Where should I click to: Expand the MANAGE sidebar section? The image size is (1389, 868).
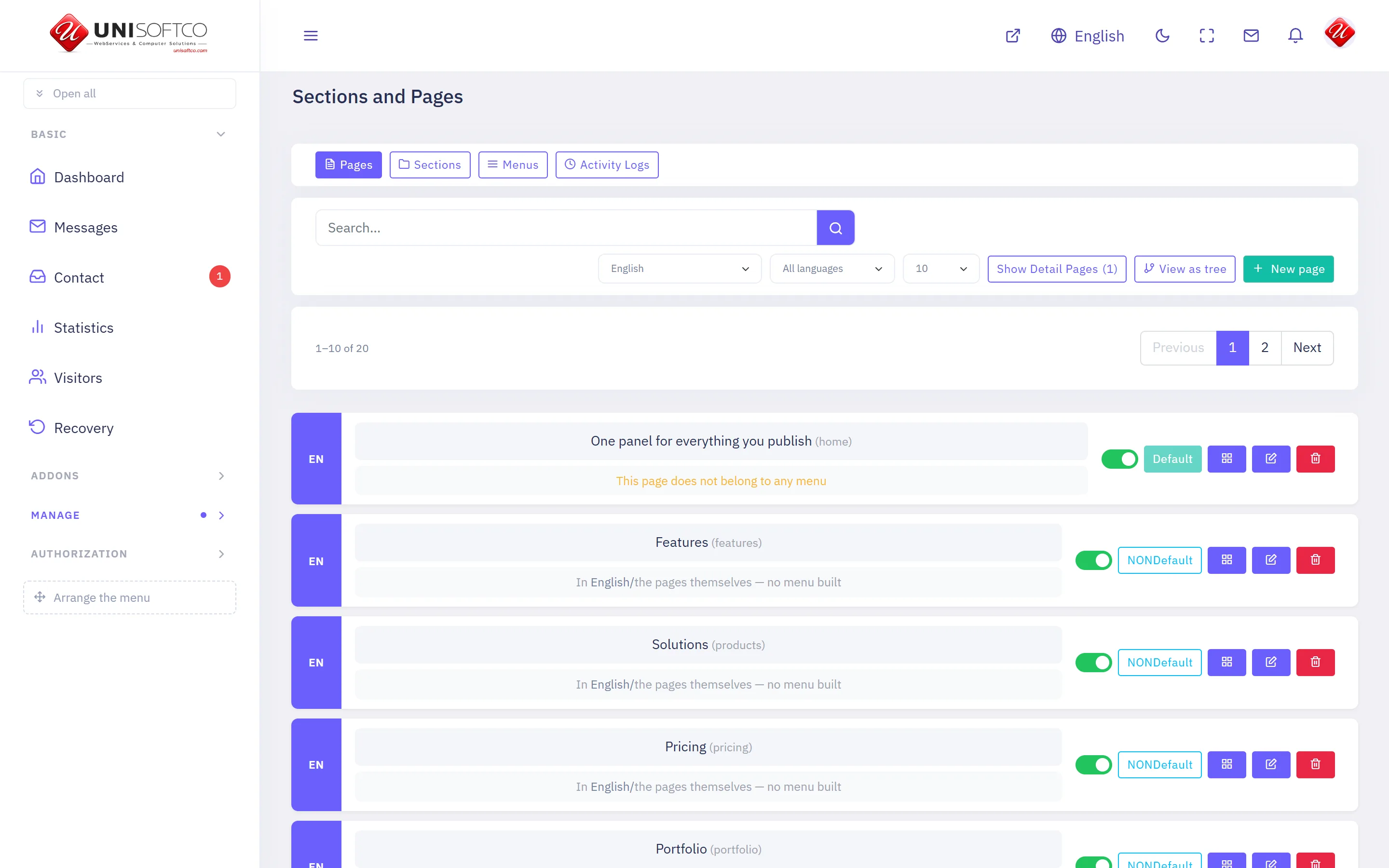(130, 515)
